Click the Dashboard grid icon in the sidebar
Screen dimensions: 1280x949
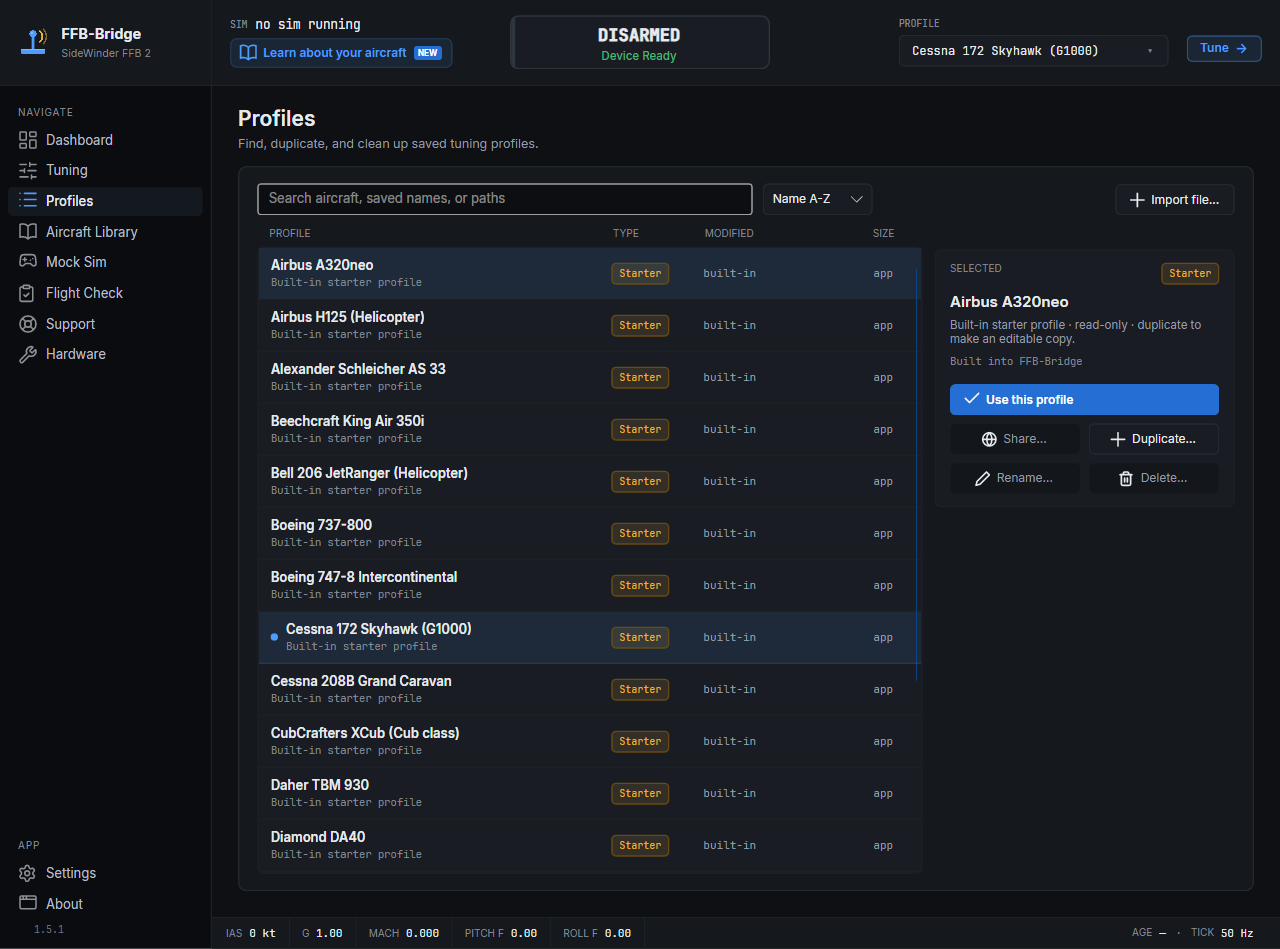[28, 140]
